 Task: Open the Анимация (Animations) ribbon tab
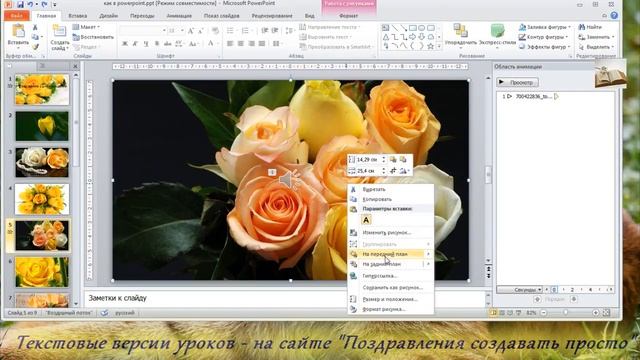pyautogui.click(x=179, y=16)
